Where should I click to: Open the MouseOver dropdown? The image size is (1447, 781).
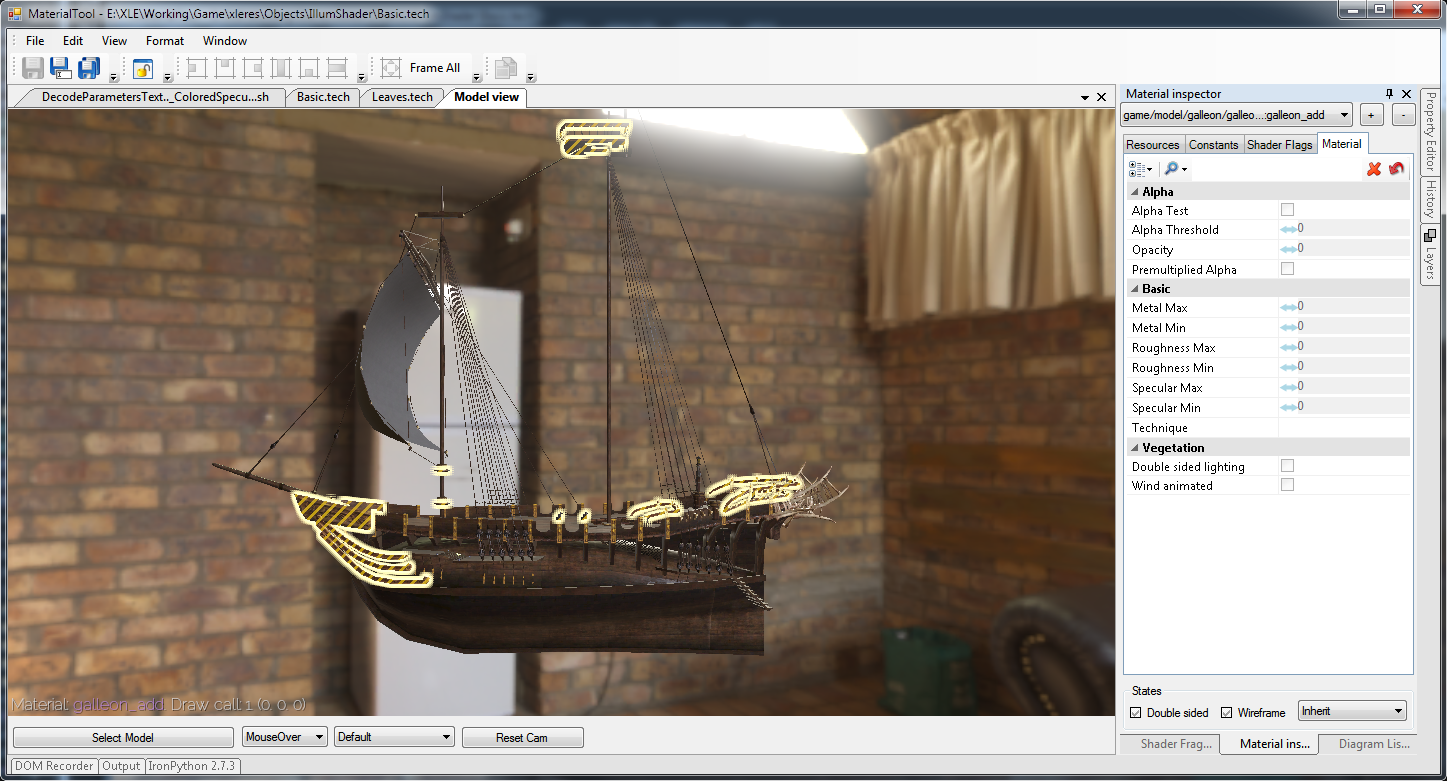point(285,737)
